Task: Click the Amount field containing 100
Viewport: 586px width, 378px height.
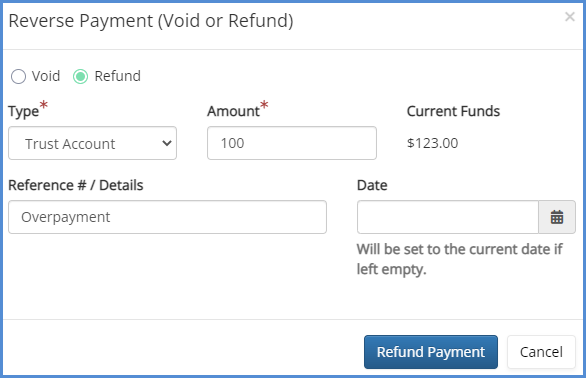Action: [x=292, y=143]
